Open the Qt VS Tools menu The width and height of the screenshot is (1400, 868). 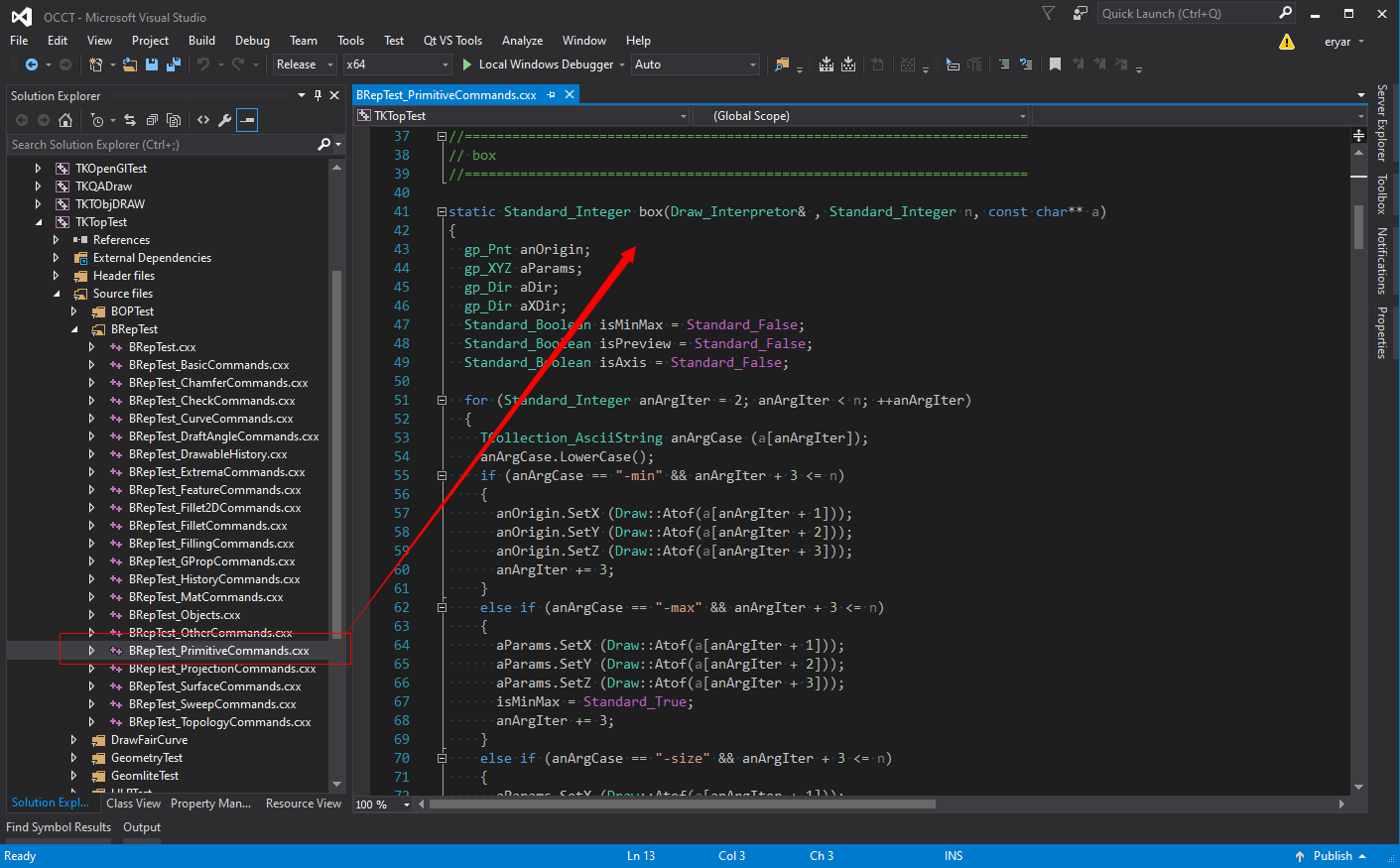click(452, 41)
